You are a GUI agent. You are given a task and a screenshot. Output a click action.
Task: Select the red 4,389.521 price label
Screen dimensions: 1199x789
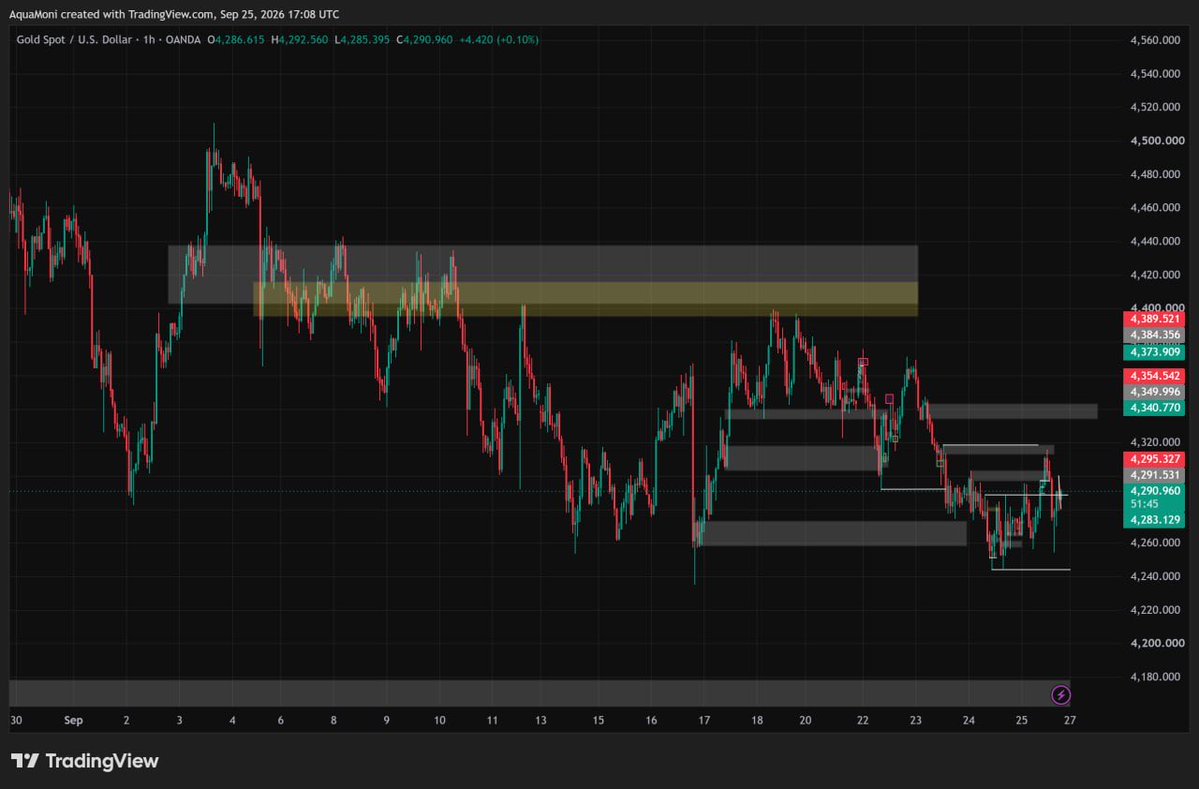(x=1154, y=319)
